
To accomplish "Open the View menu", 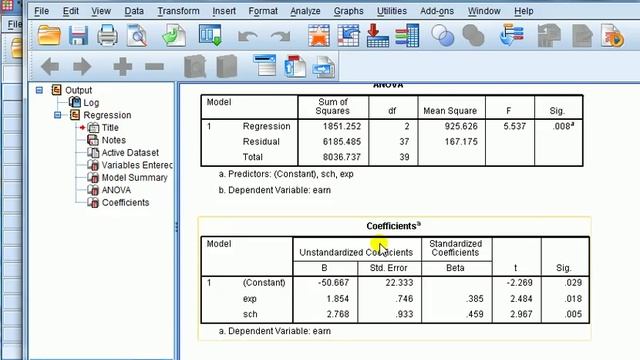I will (x=101, y=11).
